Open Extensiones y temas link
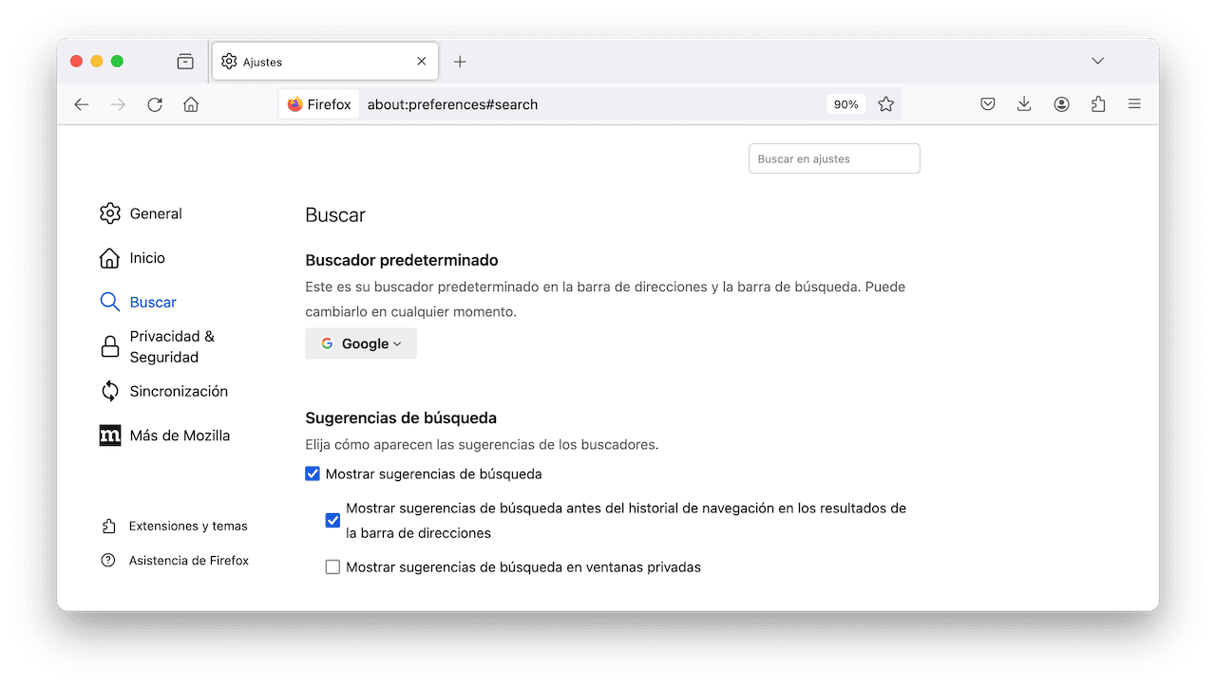 click(x=175, y=526)
